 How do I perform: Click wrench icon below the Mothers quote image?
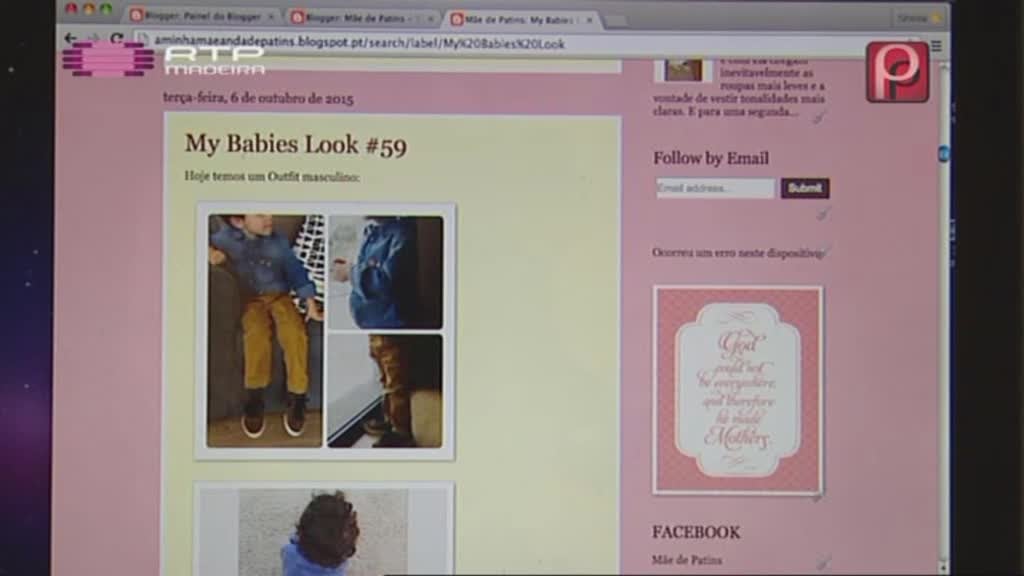pos(817,497)
